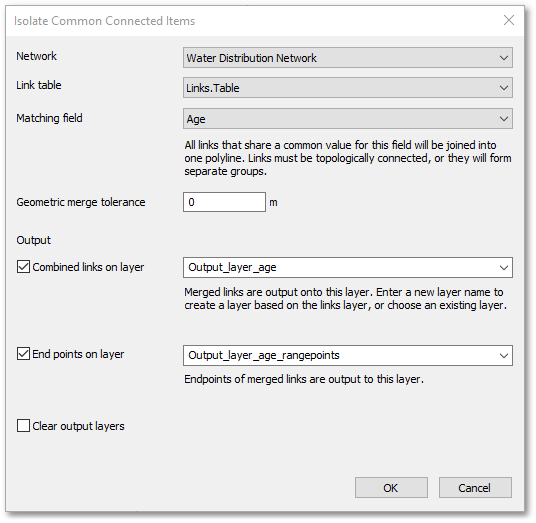Expand the Matching field dropdown
536x523 pixels.
pyautogui.click(x=348, y=119)
